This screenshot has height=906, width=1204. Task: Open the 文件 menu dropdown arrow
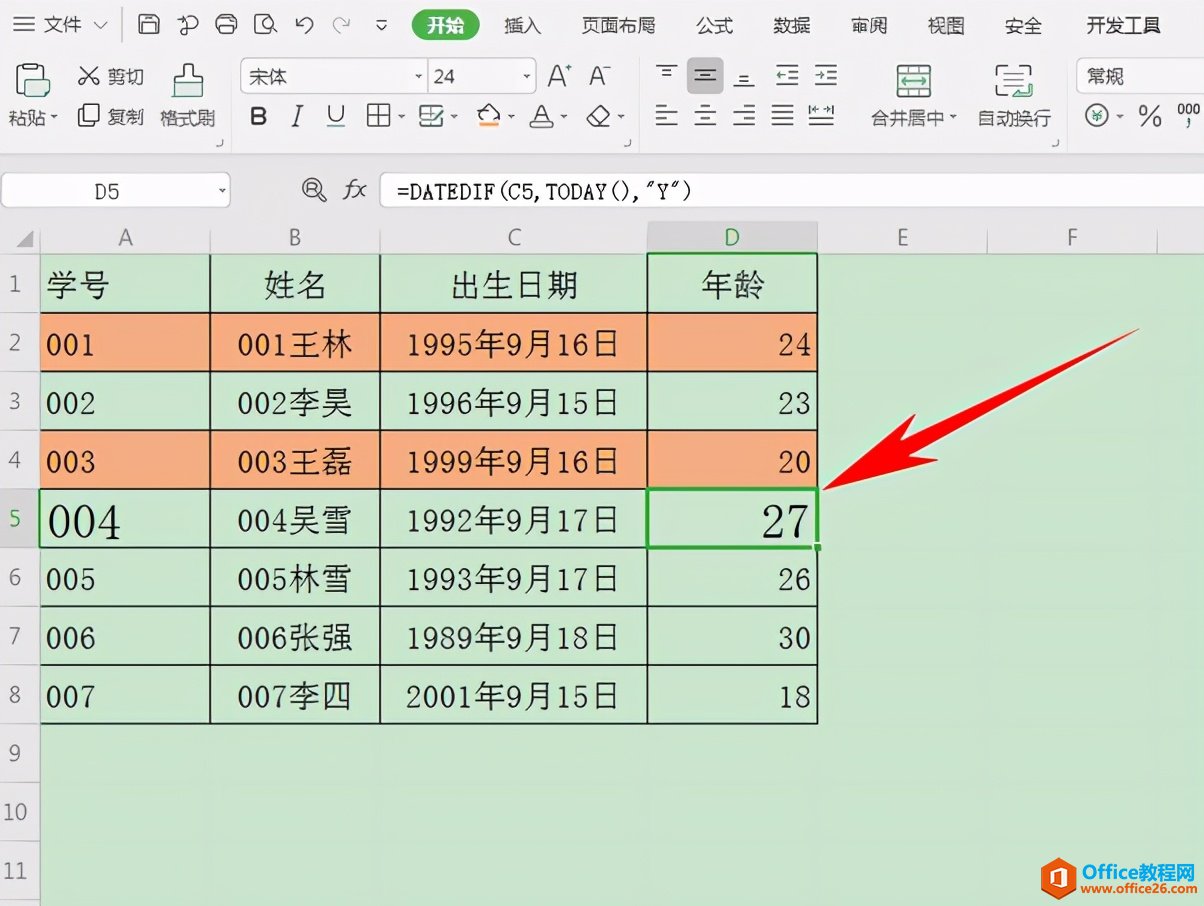tap(100, 25)
